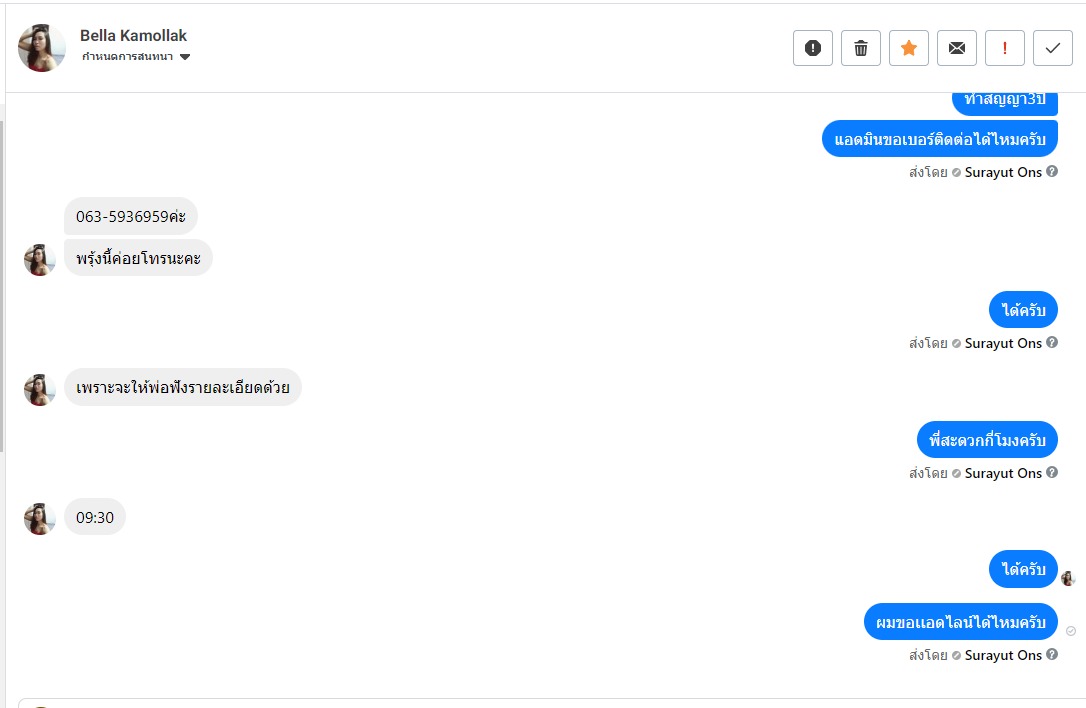Click the พรุ่งนี้ค่อยโทรนะคะ message bubble
1086x708 pixels.
tap(138, 258)
